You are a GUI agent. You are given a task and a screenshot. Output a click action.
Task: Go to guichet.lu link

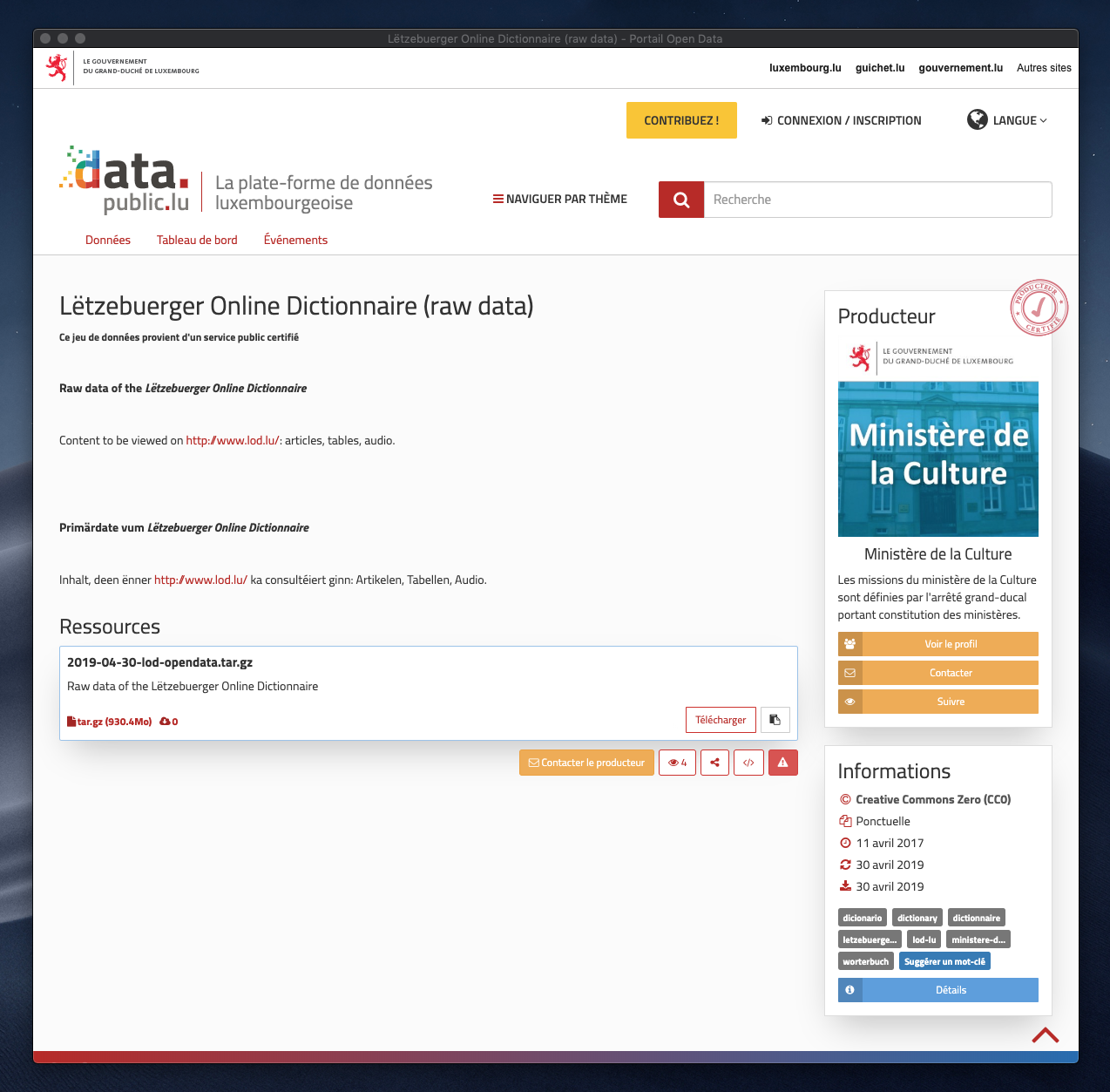[x=880, y=68]
